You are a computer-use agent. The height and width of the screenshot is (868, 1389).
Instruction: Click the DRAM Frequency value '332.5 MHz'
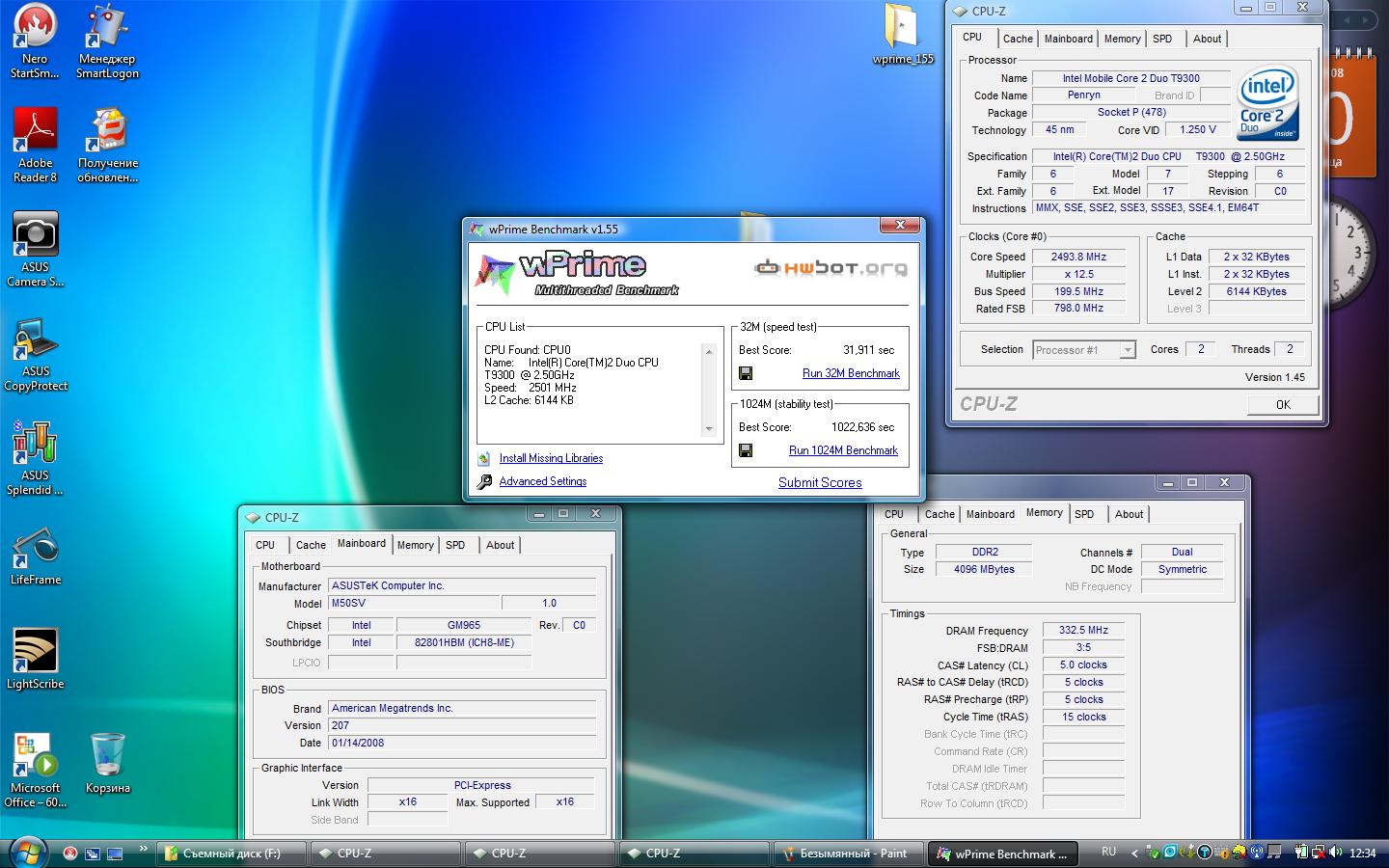coord(1083,630)
